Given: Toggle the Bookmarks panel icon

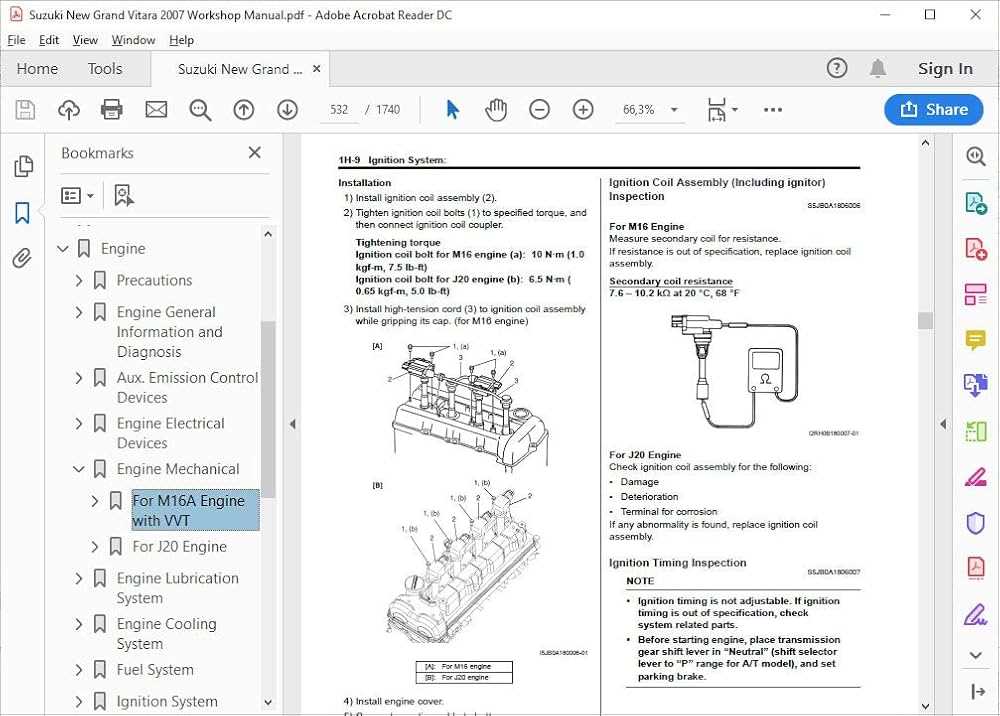Looking at the screenshot, I should click(22, 212).
